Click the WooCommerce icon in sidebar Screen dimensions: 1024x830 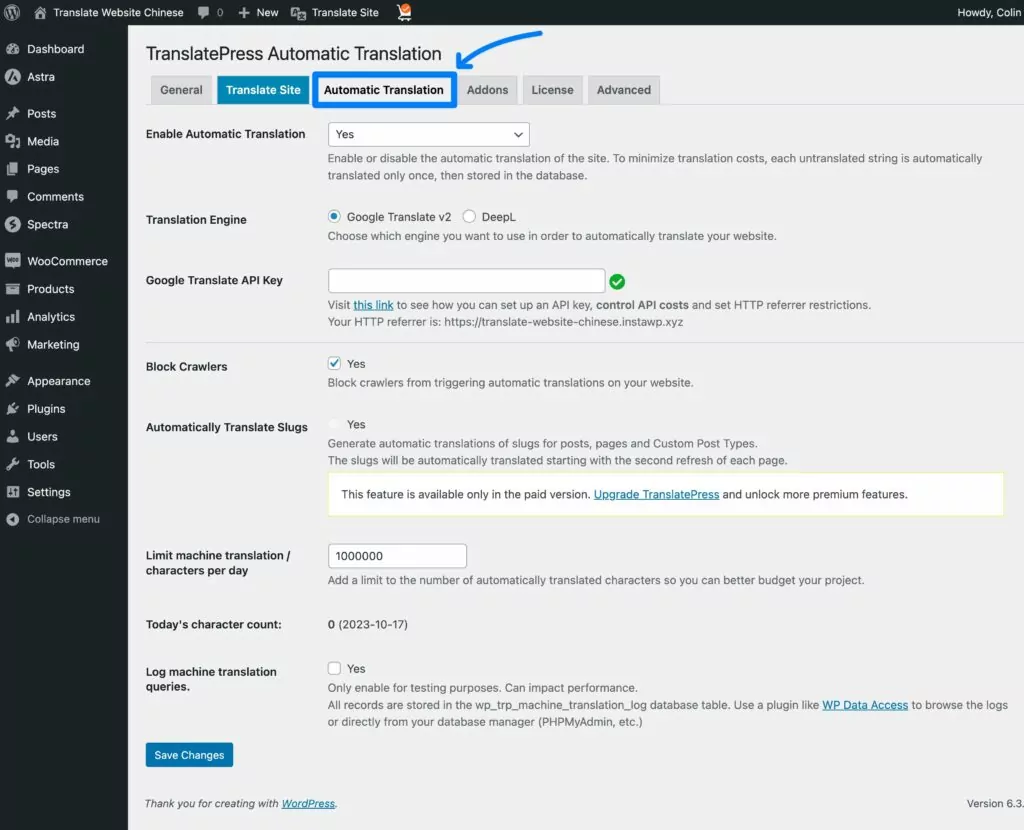coord(12,261)
